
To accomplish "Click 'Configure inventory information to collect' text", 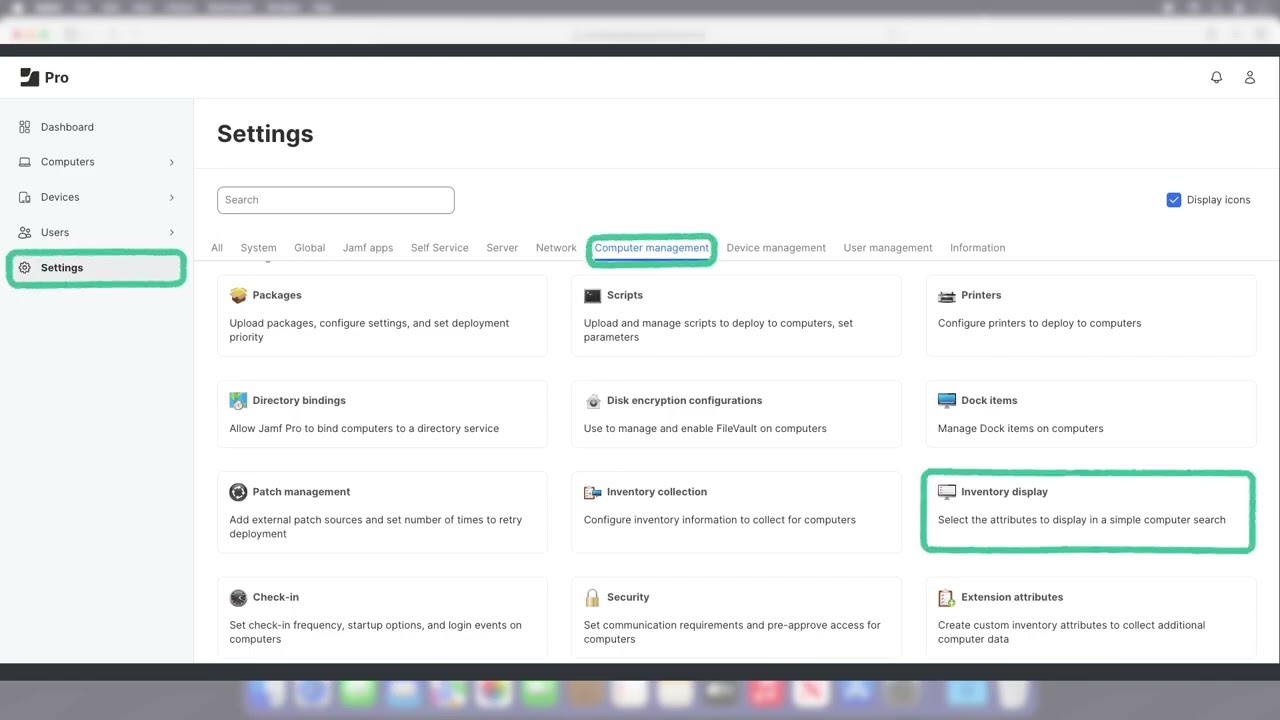I will tap(720, 520).
